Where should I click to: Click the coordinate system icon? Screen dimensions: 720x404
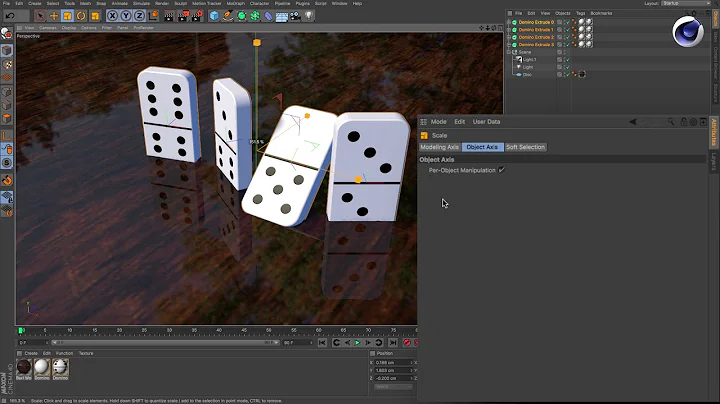coord(153,16)
